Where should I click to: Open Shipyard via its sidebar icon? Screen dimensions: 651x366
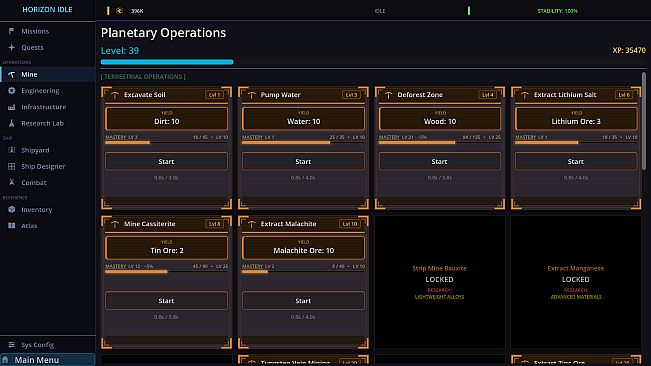tap(12, 150)
